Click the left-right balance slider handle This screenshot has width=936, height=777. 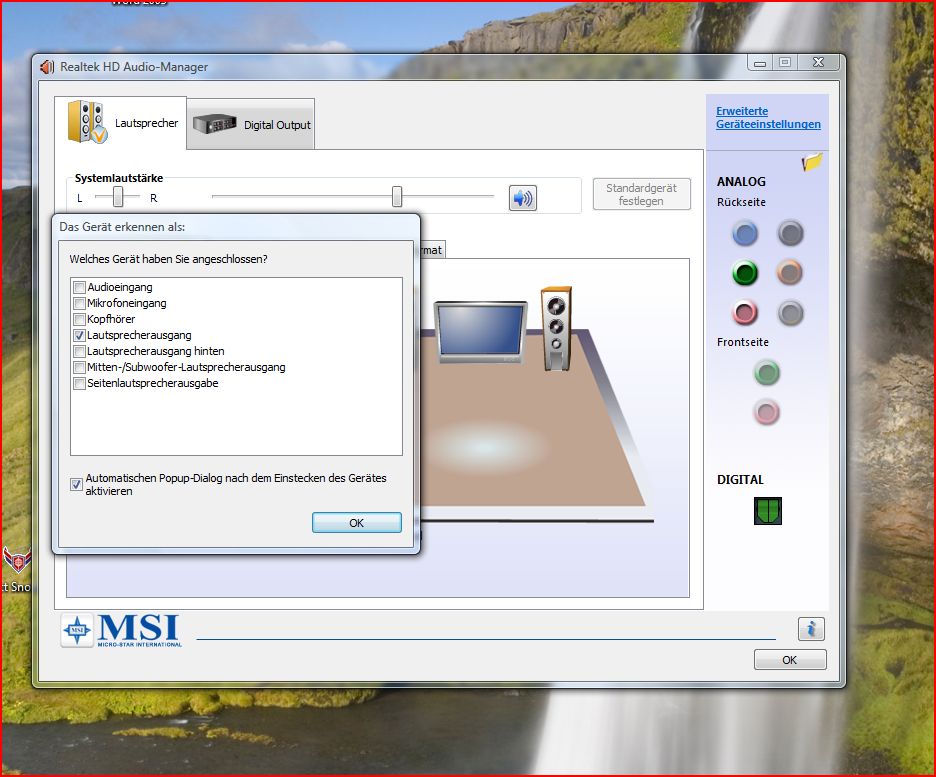[118, 196]
